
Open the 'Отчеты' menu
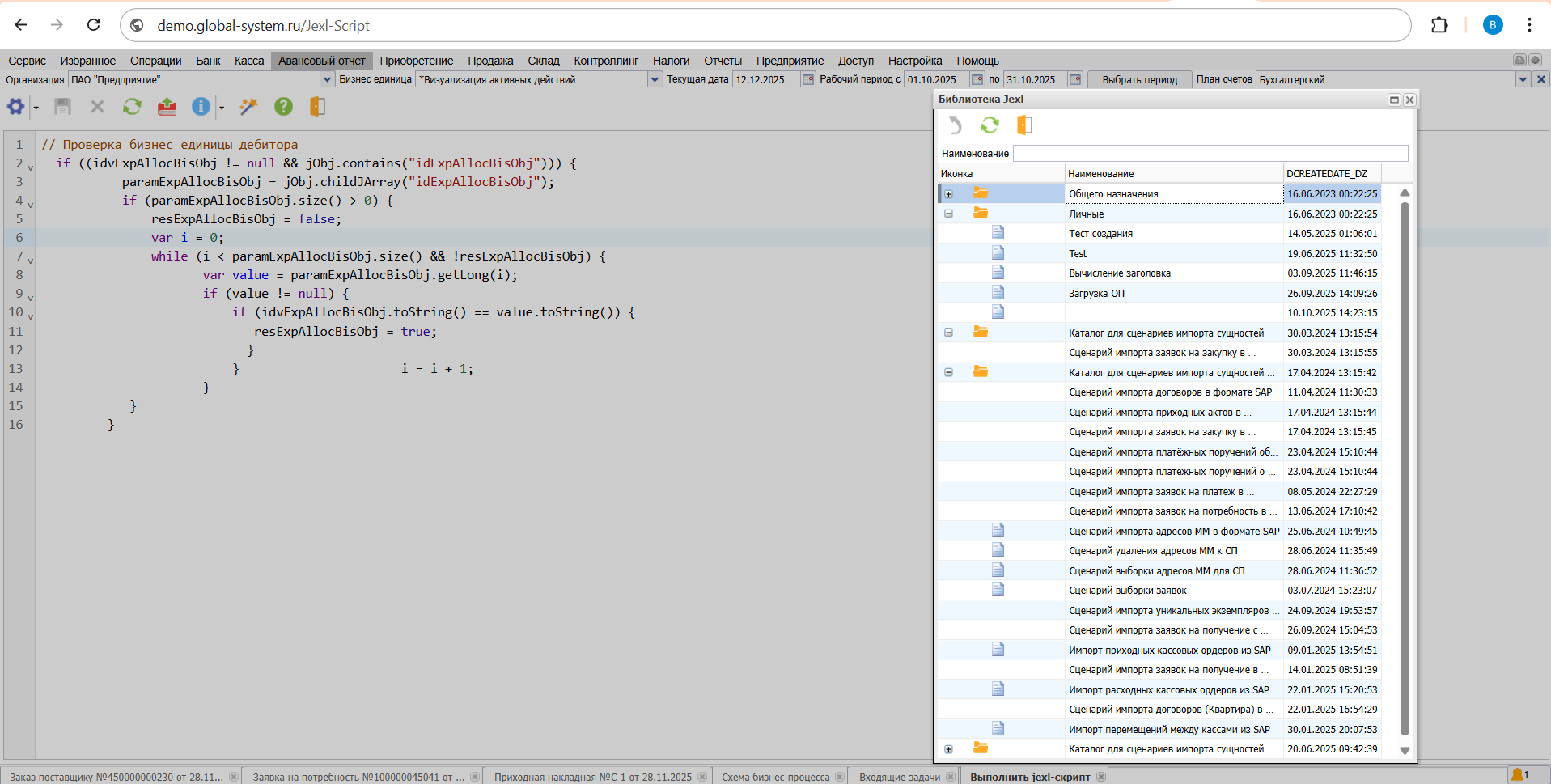(722, 61)
